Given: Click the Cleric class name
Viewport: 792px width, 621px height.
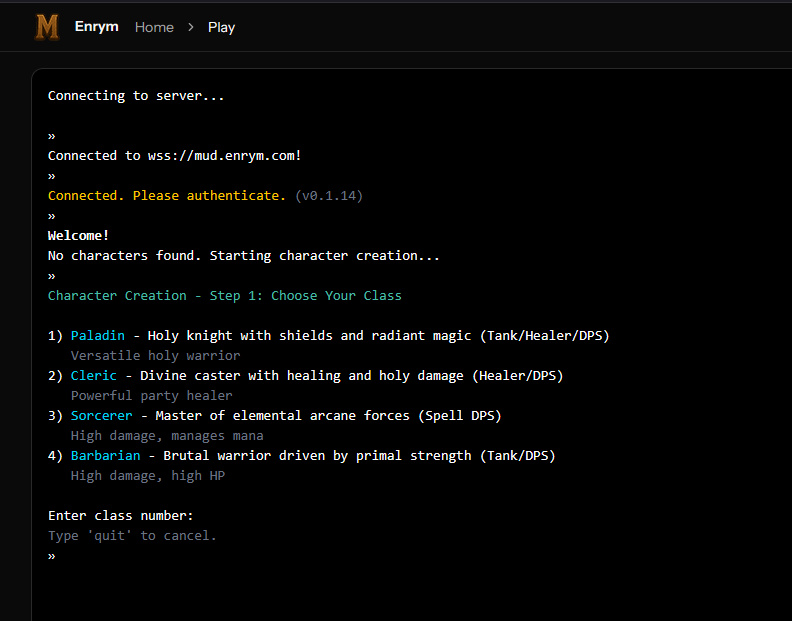Looking at the screenshot, I should pos(94,376).
